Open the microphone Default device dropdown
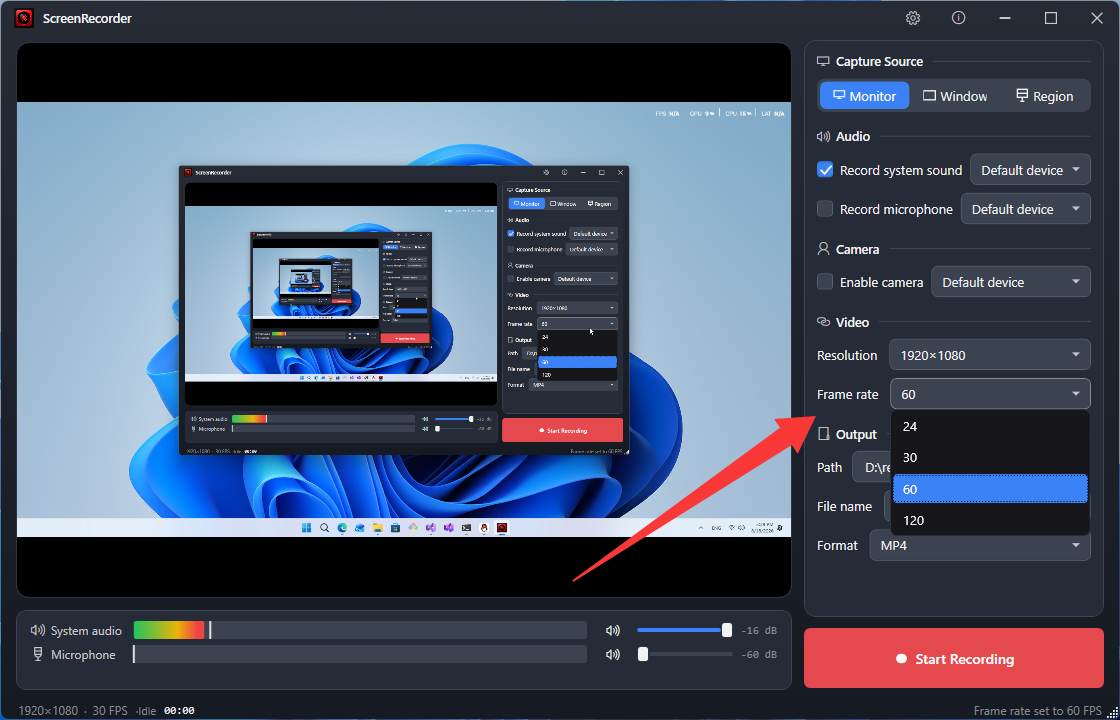 [1026, 209]
